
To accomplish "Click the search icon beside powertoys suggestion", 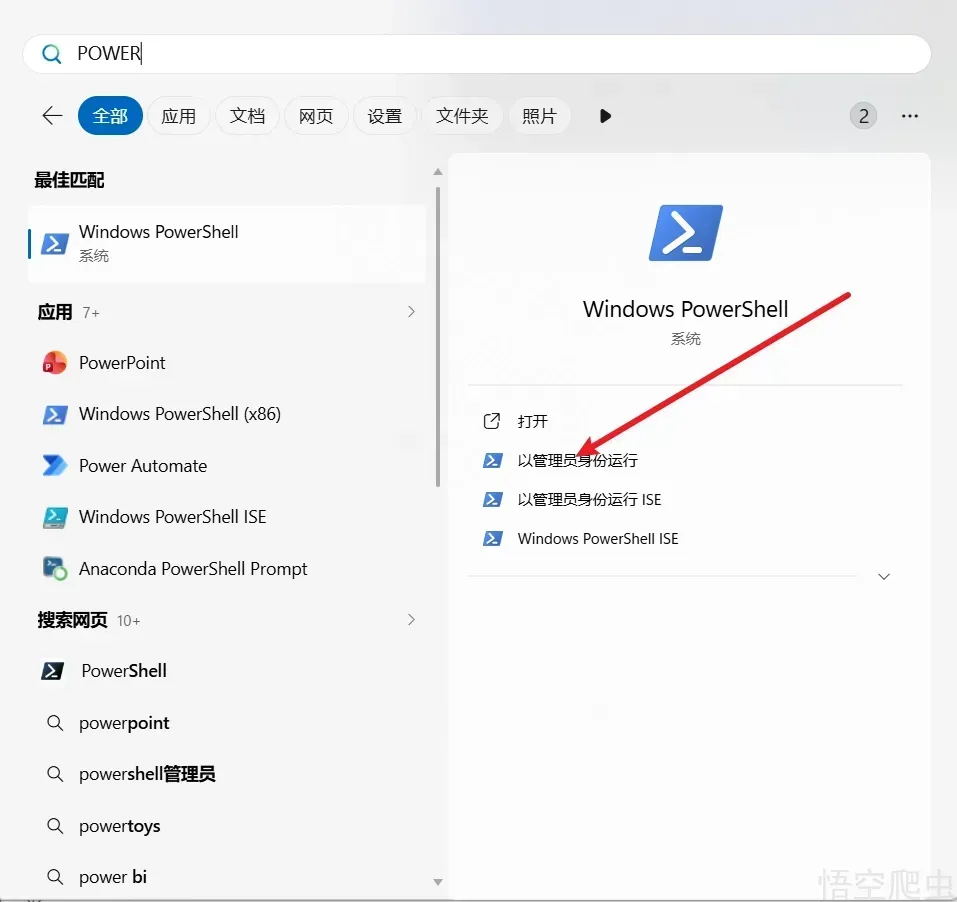I will (55, 826).
